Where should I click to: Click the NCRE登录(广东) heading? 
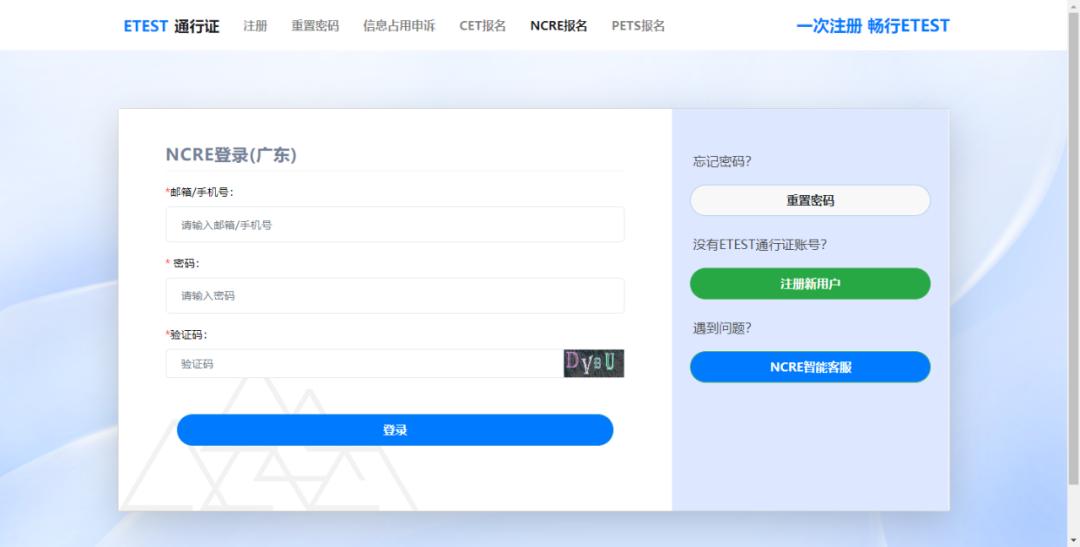tap(231, 155)
